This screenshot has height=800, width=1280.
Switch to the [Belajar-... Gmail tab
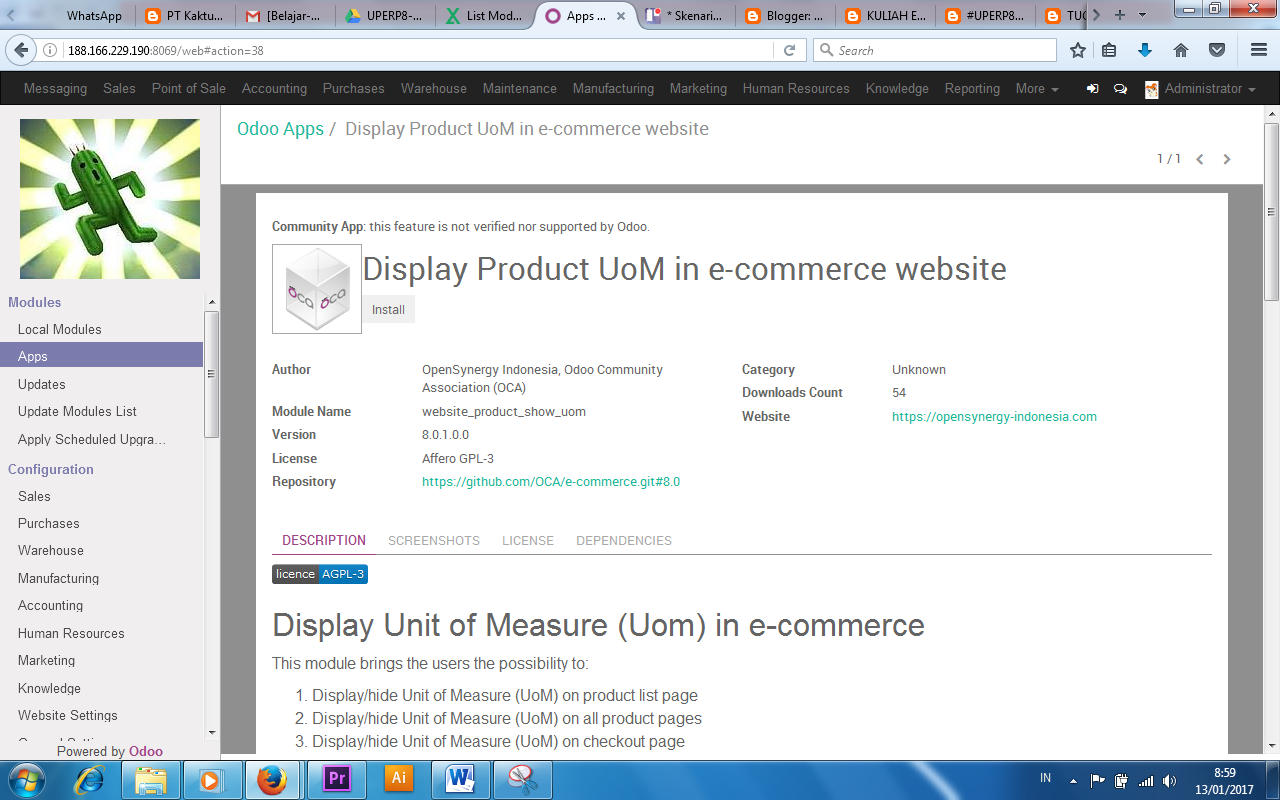285,15
